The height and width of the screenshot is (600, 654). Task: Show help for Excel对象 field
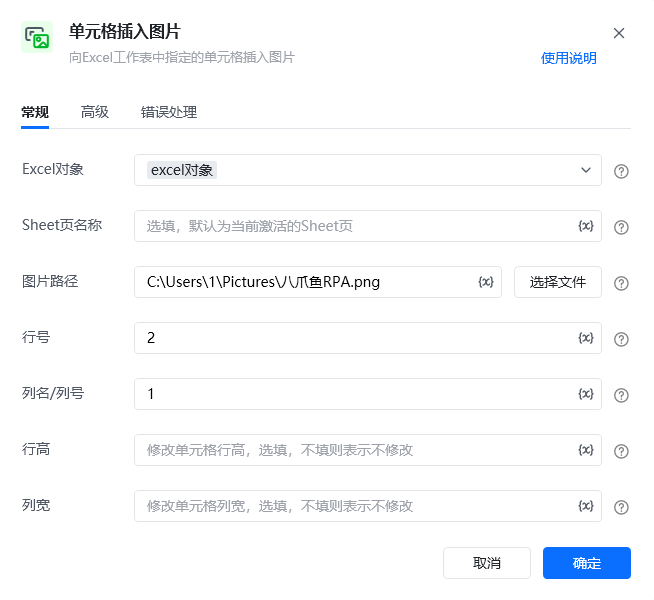coord(621,171)
